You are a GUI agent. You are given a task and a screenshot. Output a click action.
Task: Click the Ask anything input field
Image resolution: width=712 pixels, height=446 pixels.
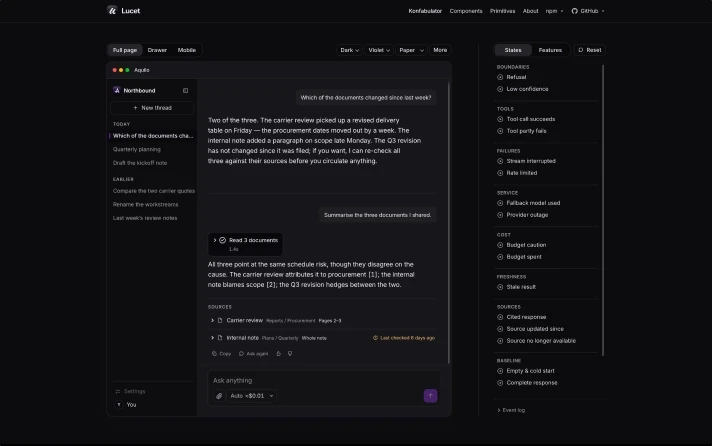pos(323,380)
